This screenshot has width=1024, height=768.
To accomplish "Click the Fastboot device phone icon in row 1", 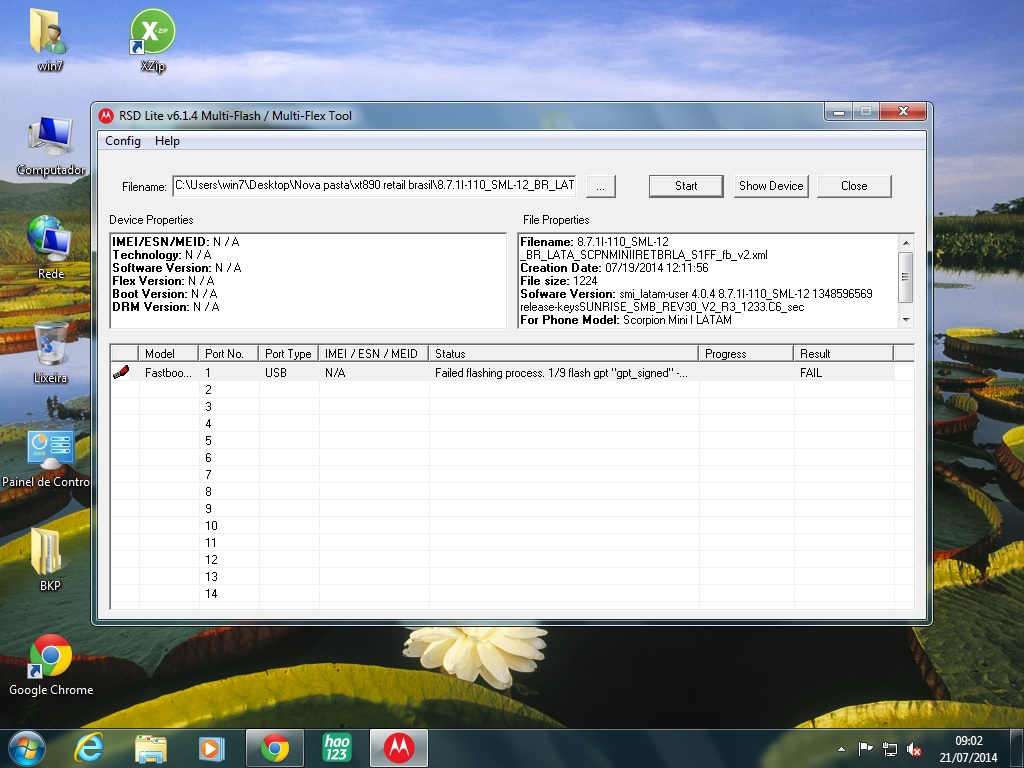I will coord(122,372).
